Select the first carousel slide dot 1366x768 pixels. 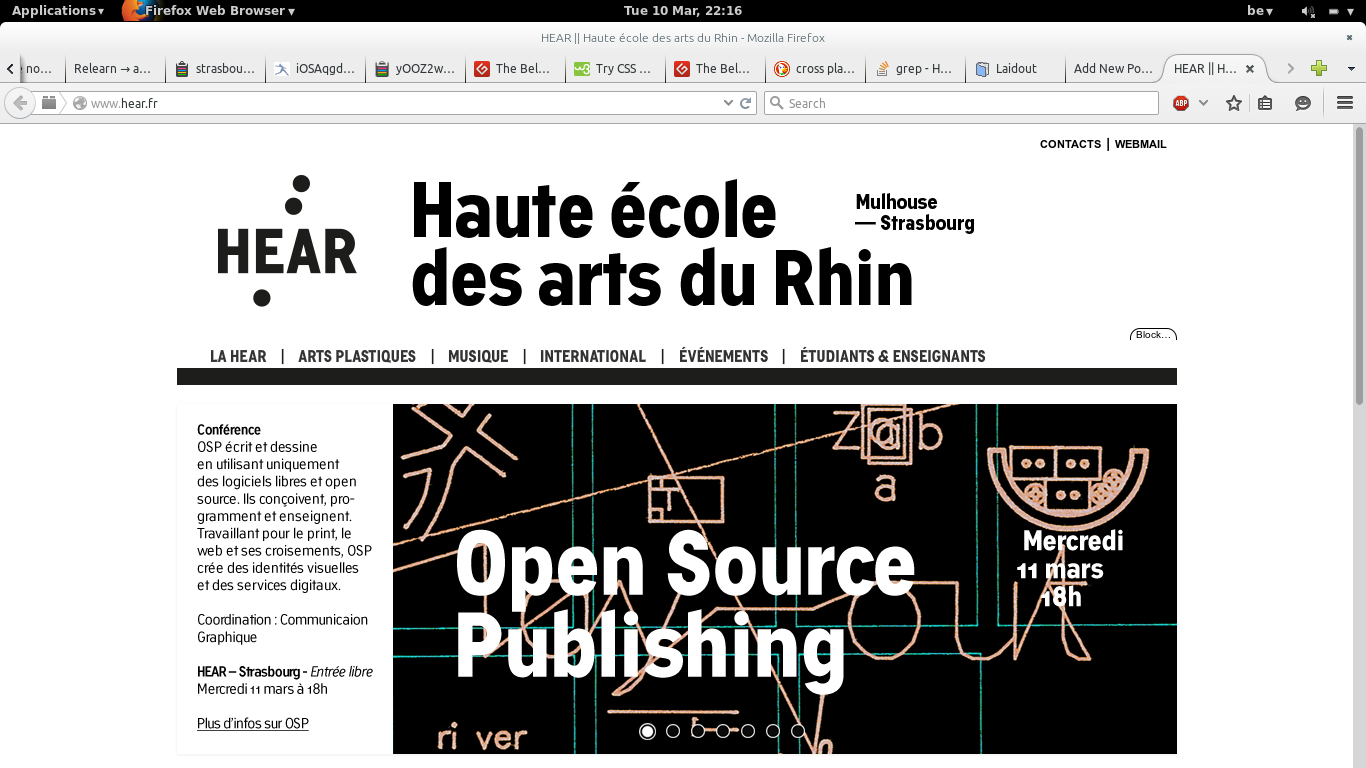[648, 731]
